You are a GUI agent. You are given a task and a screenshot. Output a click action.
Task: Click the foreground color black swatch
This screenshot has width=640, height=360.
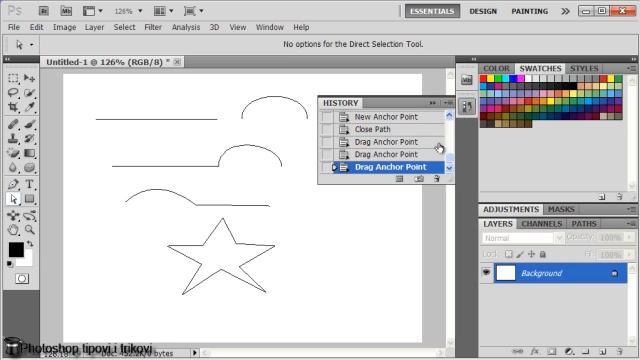(16, 249)
